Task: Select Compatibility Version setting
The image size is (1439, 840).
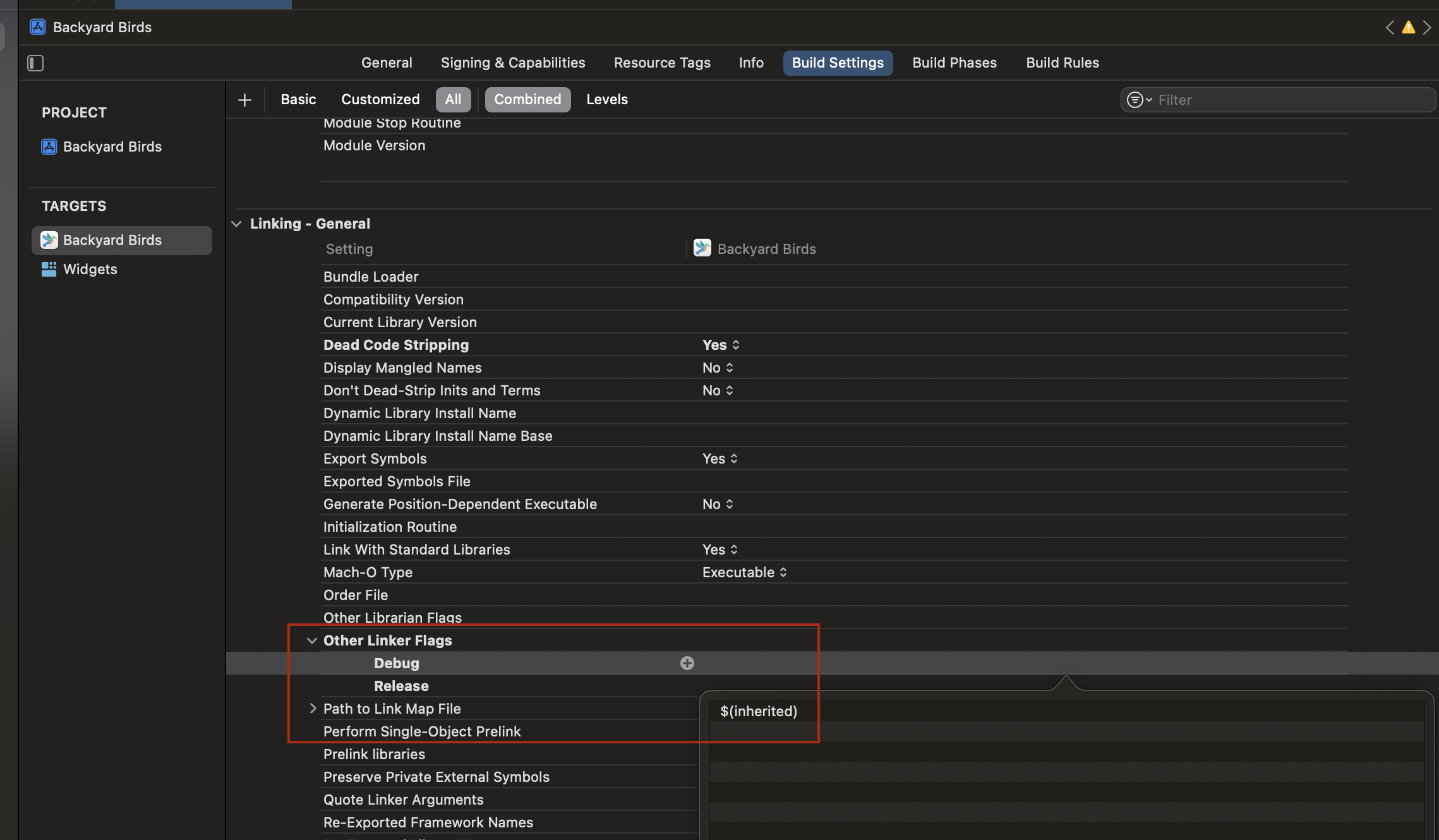Action: click(394, 299)
